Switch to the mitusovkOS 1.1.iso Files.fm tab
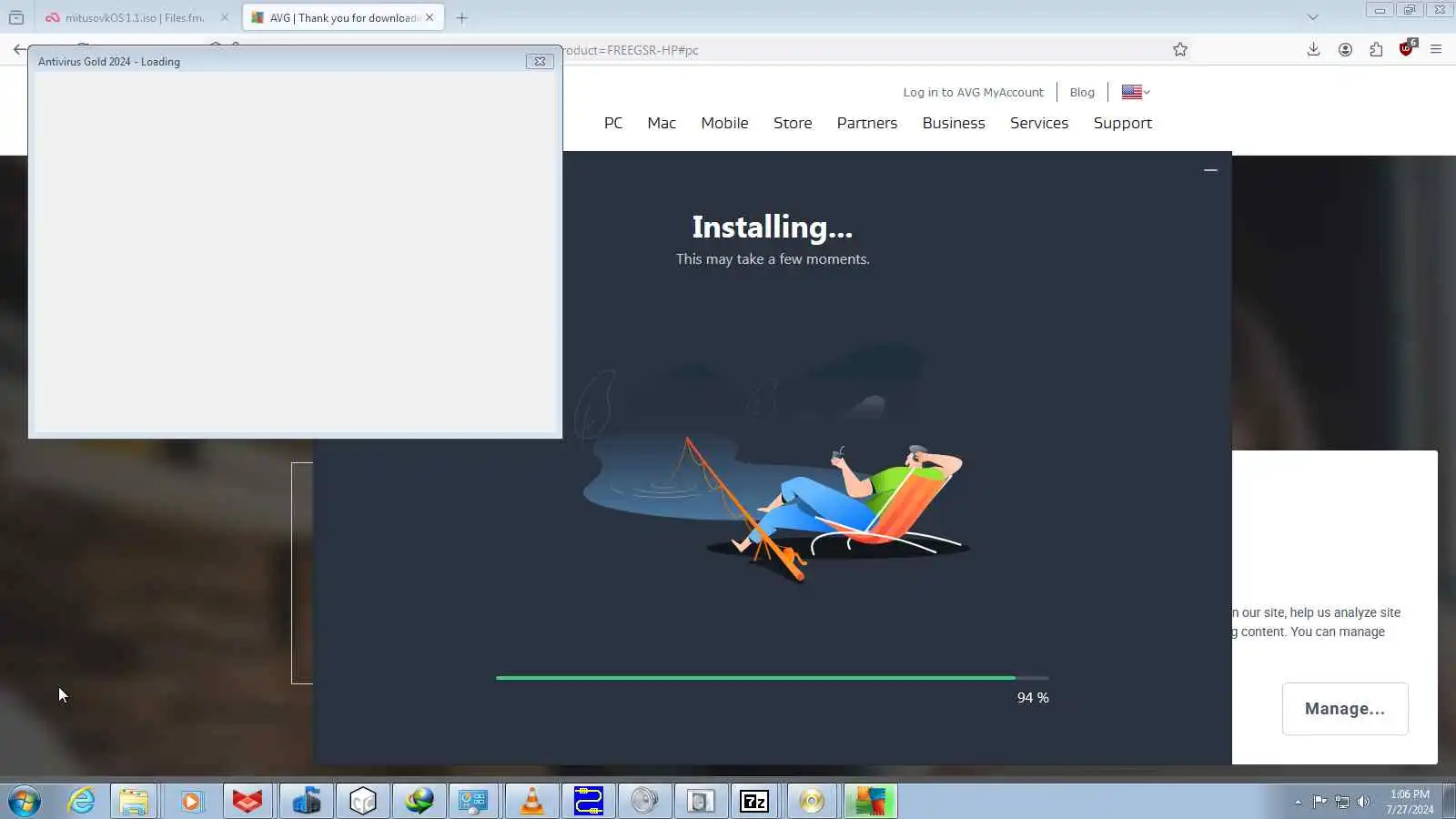 click(135, 17)
